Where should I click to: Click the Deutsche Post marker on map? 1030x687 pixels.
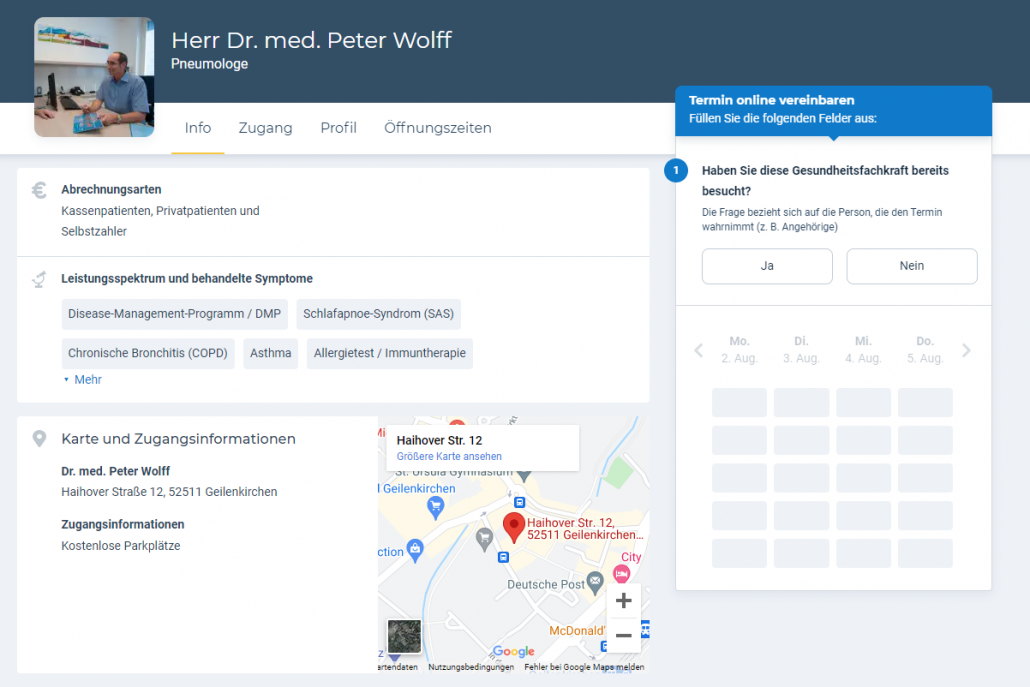click(595, 581)
